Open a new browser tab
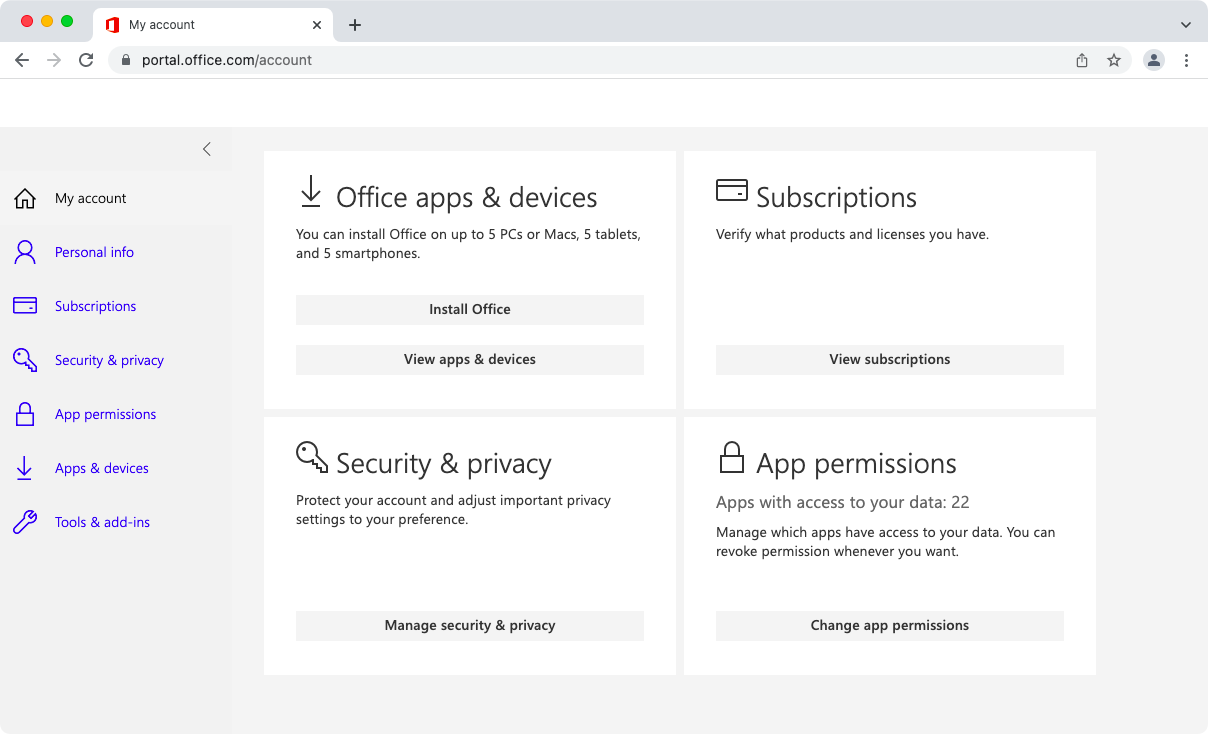Screen dimensions: 1208x734 pyautogui.click(x=355, y=25)
